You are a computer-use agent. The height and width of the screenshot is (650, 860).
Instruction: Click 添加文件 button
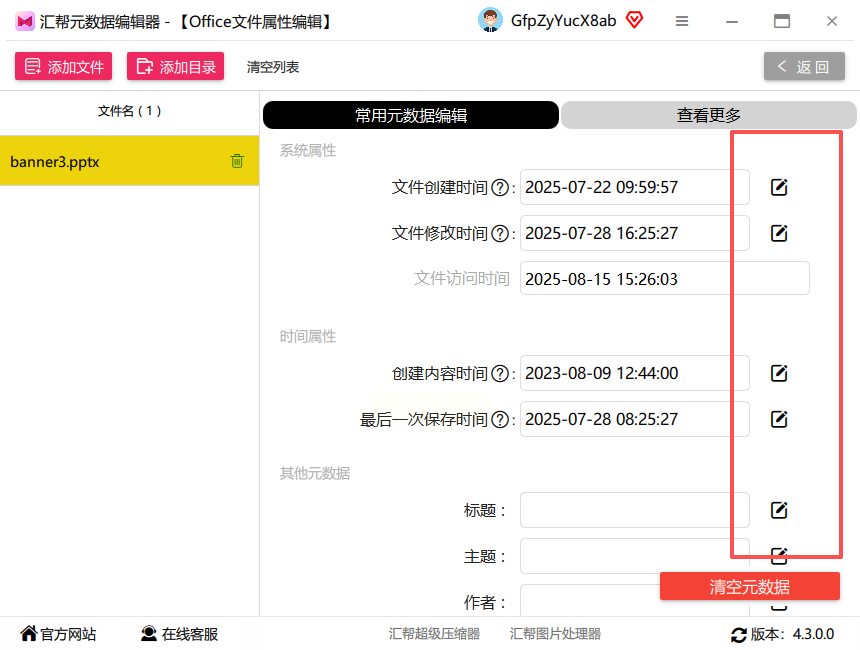(x=64, y=66)
